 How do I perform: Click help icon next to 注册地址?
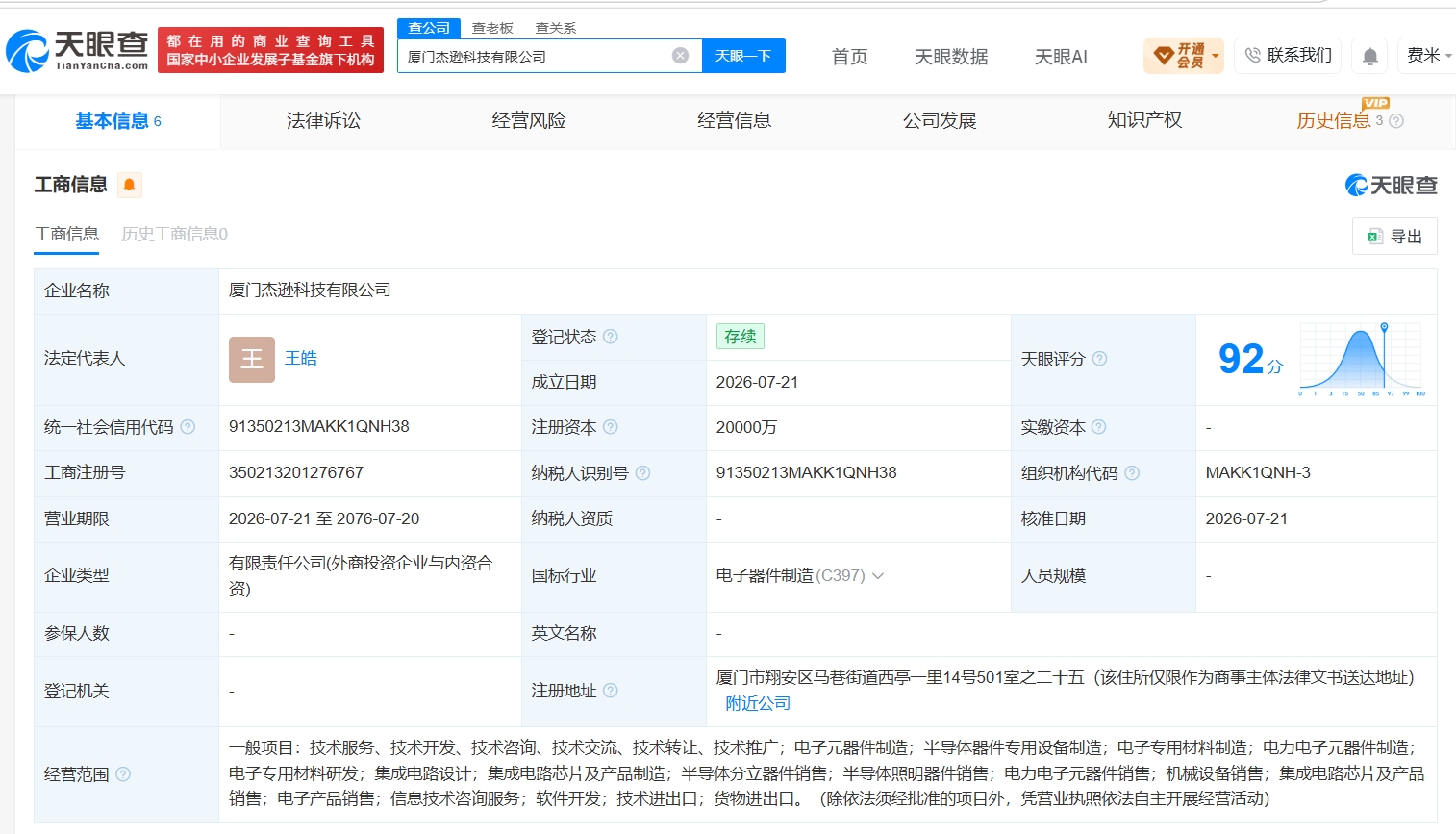point(611,691)
